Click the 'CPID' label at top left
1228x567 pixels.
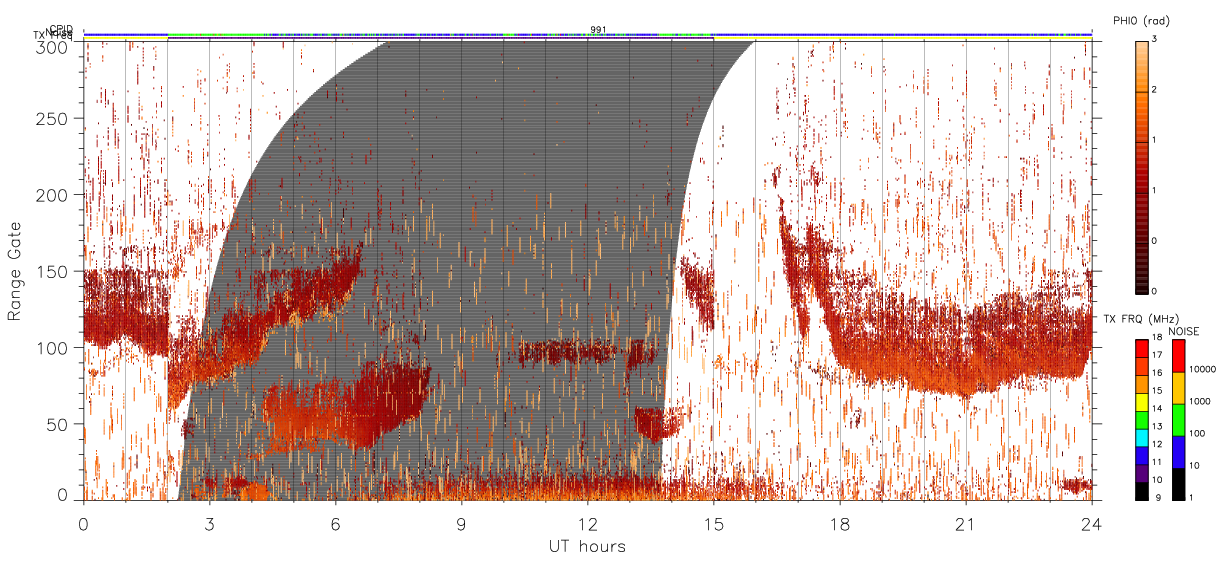(61, 30)
